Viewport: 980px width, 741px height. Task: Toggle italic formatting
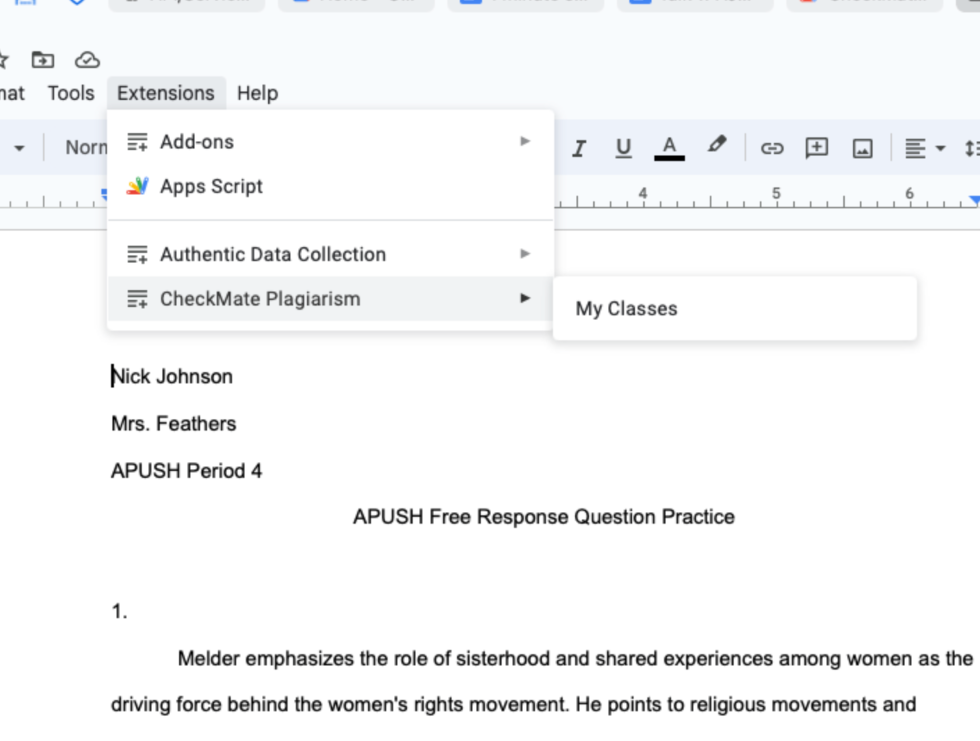coord(578,146)
